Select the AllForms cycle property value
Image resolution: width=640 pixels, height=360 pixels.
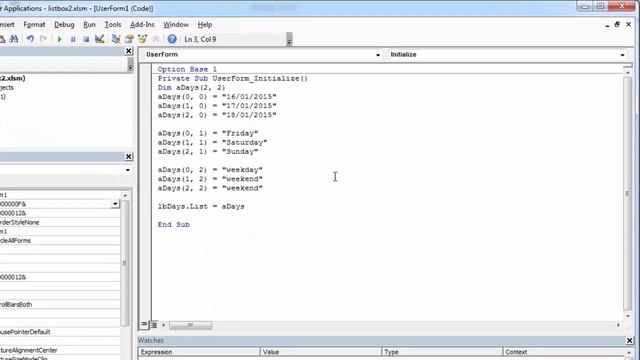pyautogui.click(x=60, y=240)
